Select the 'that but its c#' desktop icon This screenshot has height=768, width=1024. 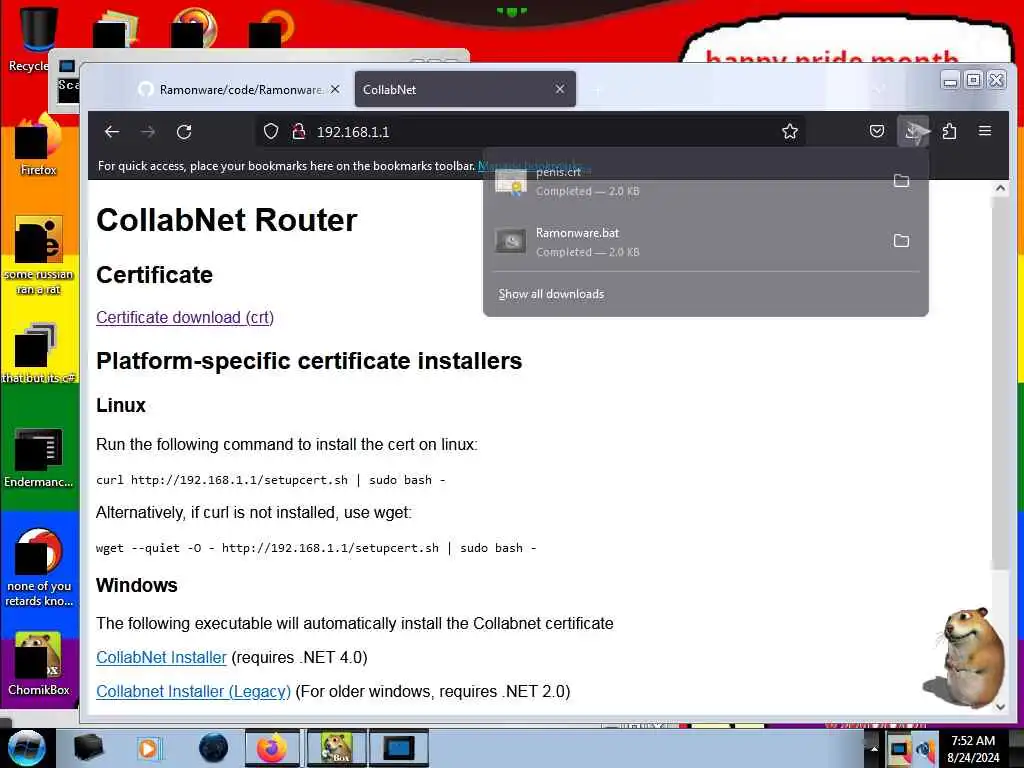coord(39,353)
